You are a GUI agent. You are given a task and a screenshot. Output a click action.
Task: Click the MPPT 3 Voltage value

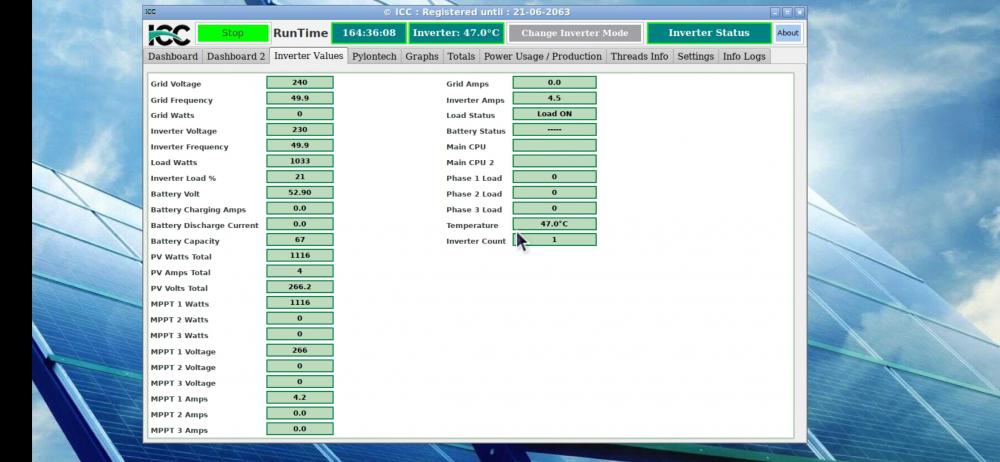coord(300,382)
